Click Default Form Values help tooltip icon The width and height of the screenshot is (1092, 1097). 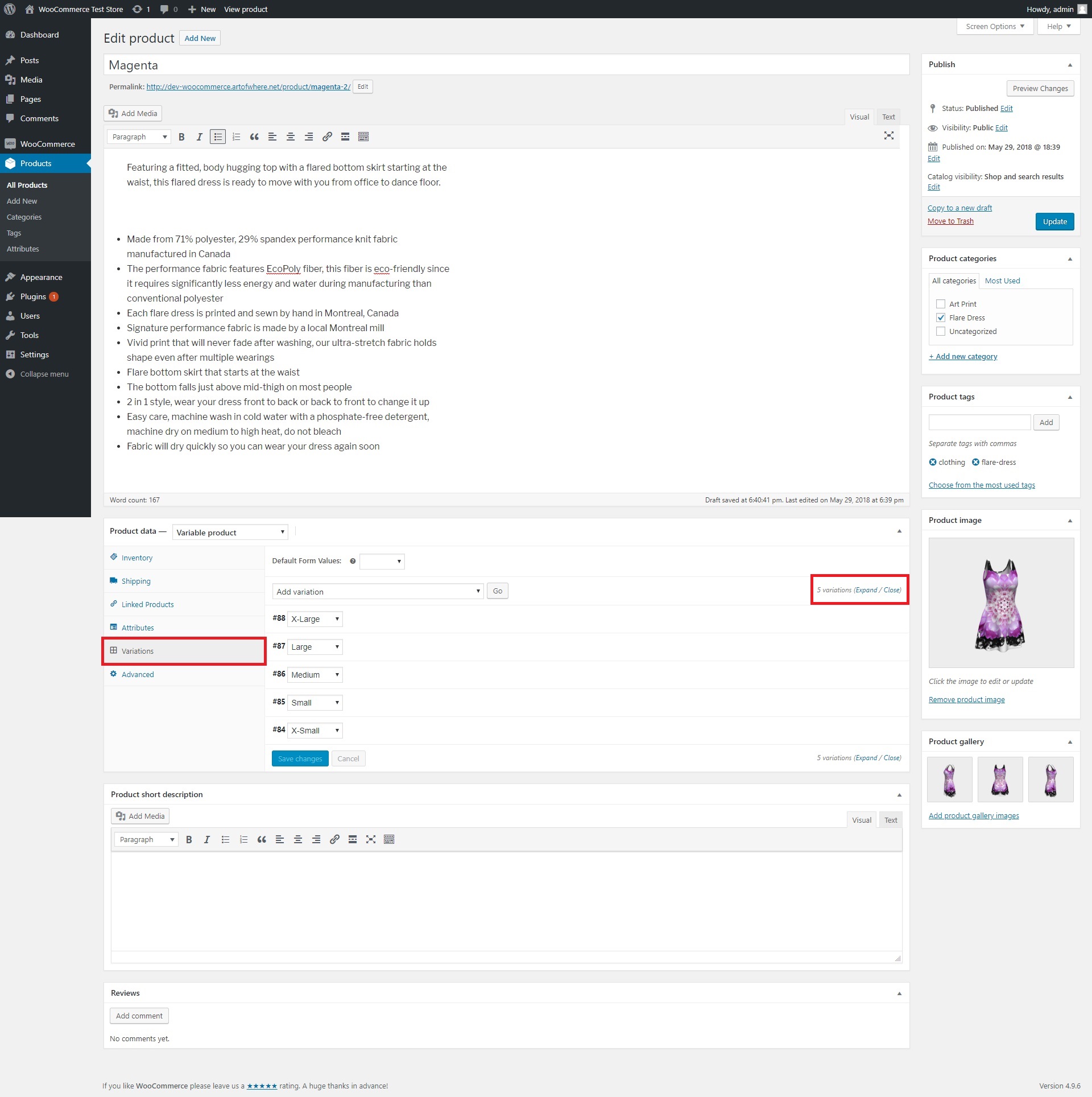tap(353, 561)
